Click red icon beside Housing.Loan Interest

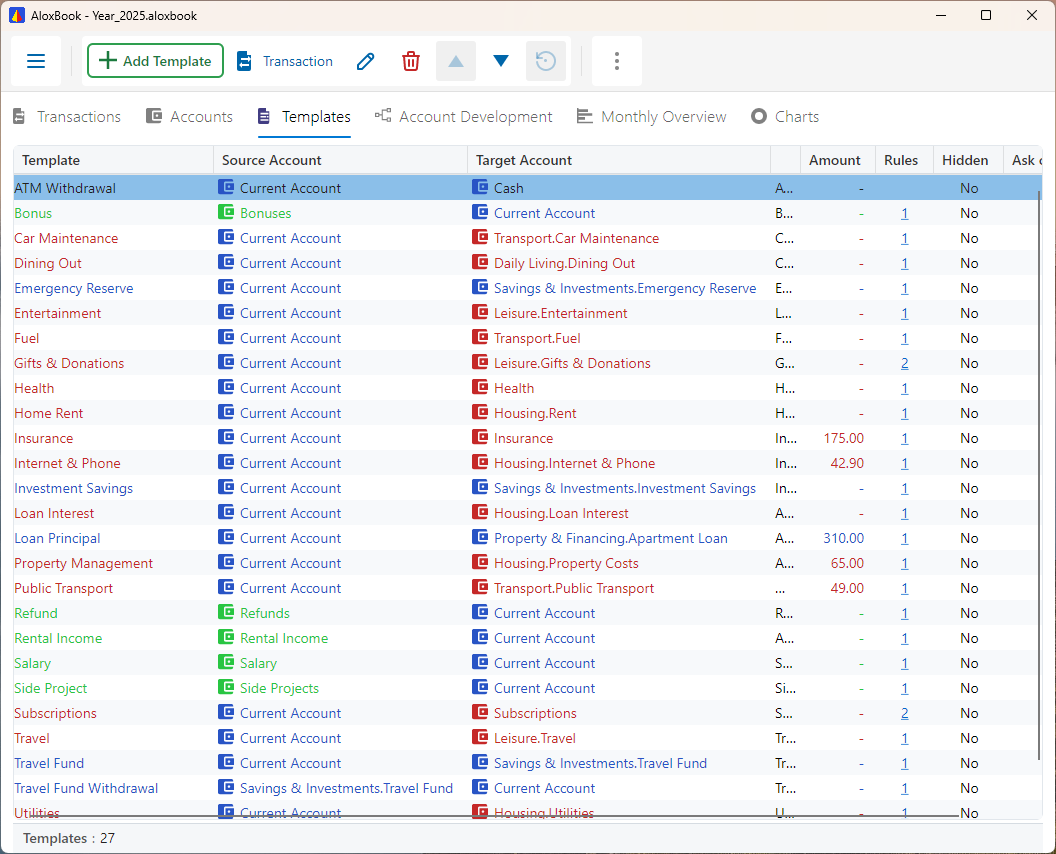(480, 512)
